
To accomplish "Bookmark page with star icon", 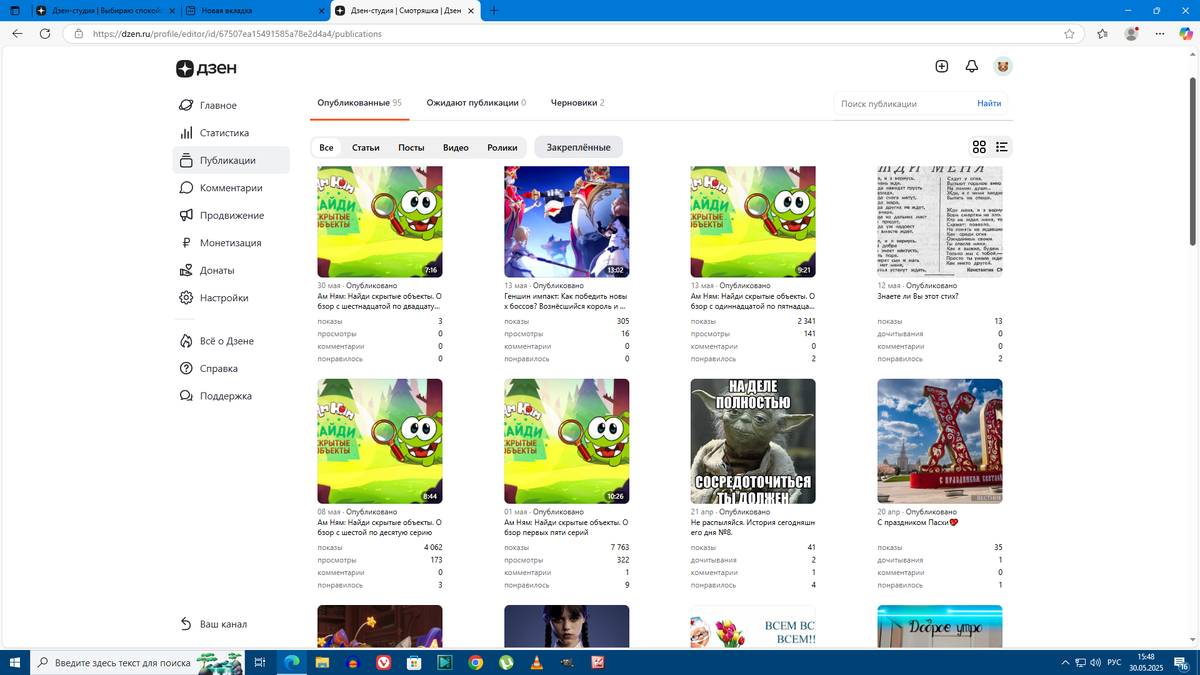I will click(1069, 33).
